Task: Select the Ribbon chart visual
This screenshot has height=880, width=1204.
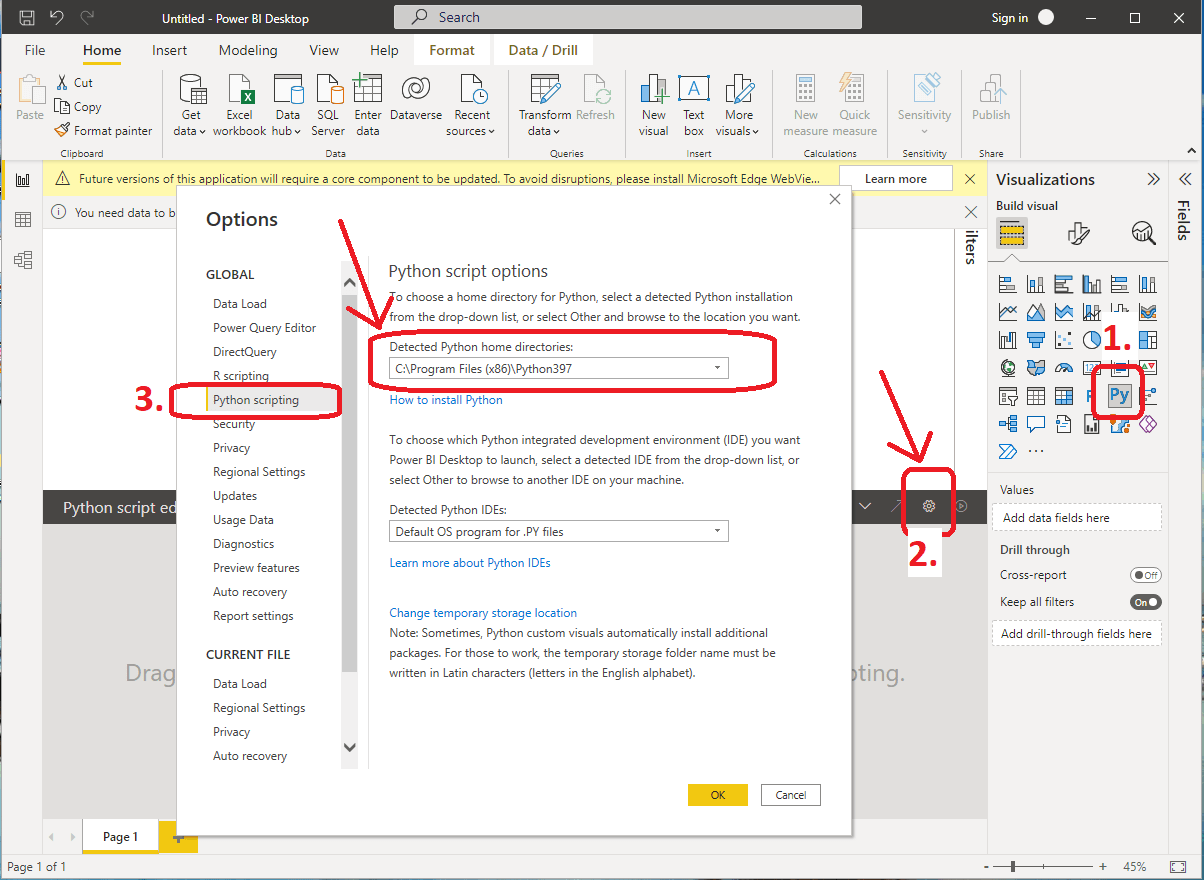Action: 1147,311
